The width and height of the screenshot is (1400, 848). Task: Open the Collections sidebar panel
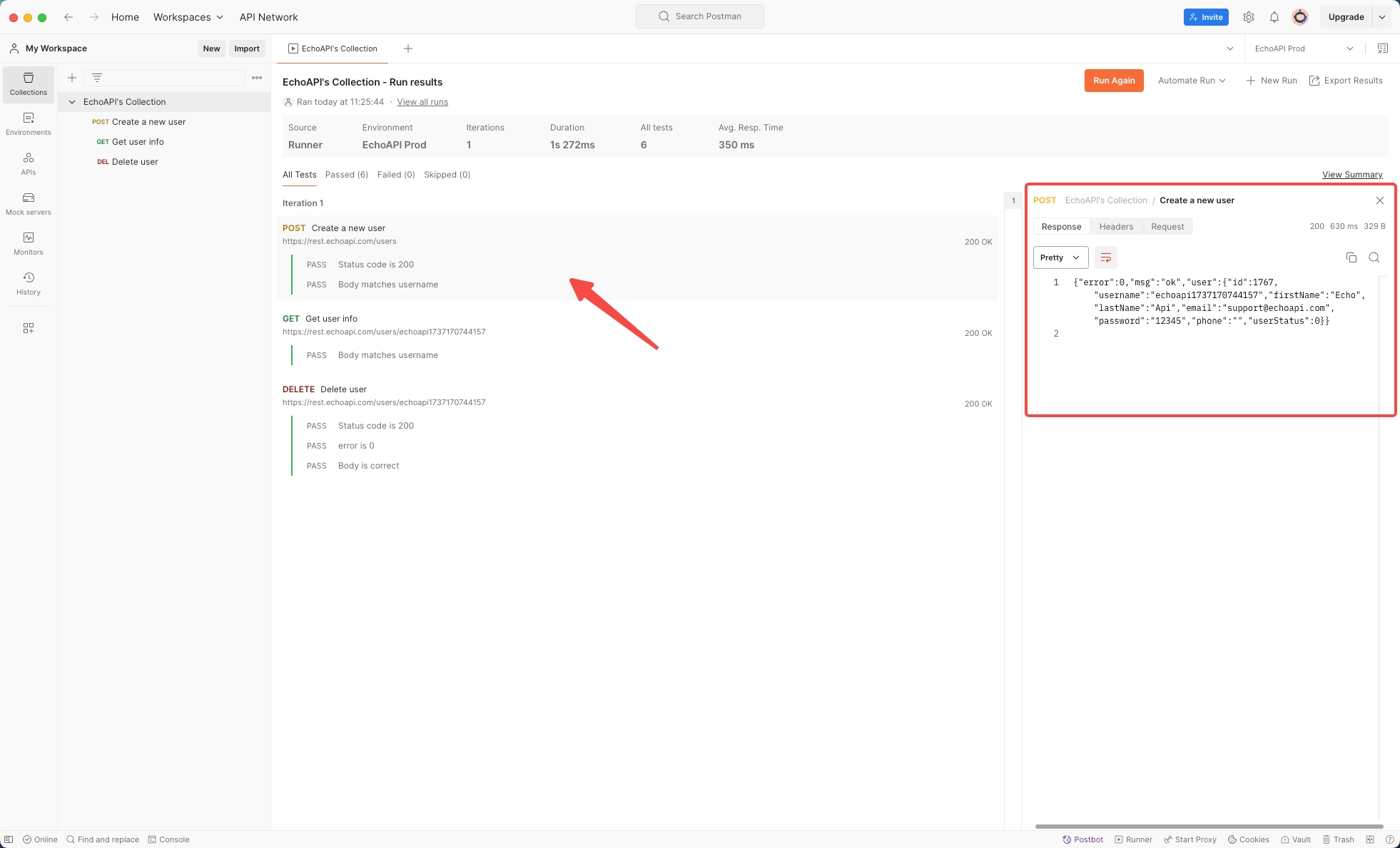point(29,84)
